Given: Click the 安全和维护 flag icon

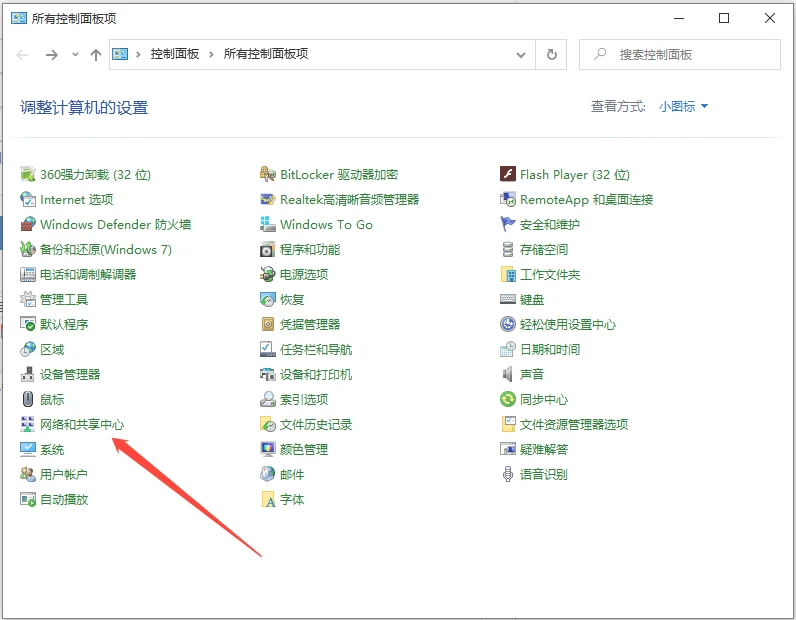Looking at the screenshot, I should coord(508,224).
